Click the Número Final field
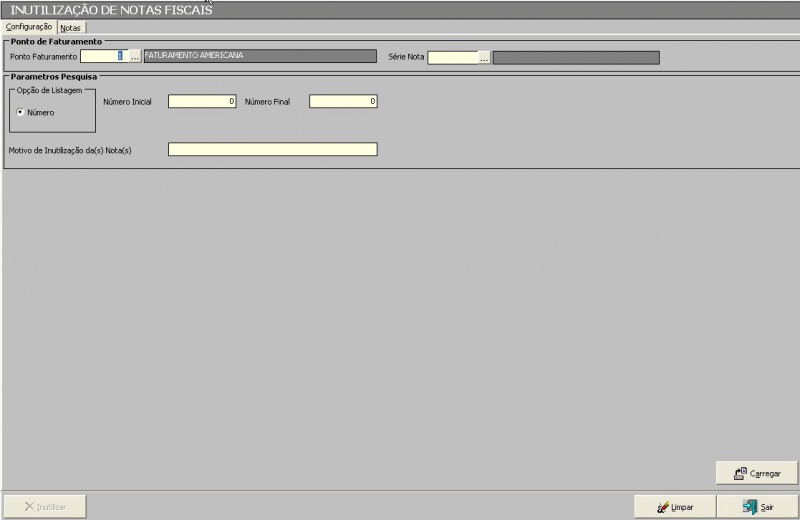Viewport: 800px width, 520px height. tap(343, 101)
